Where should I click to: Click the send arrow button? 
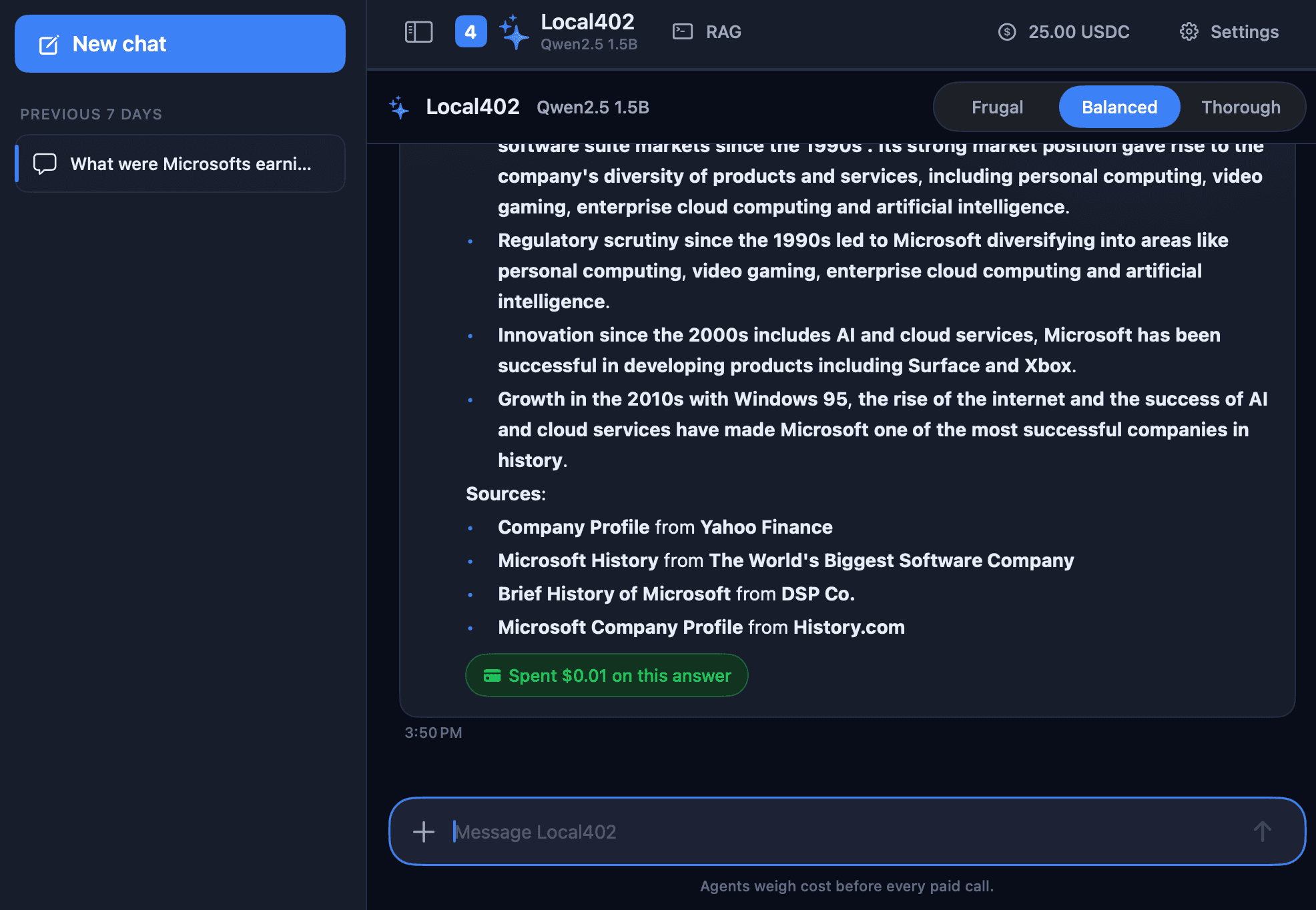tap(1262, 831)
